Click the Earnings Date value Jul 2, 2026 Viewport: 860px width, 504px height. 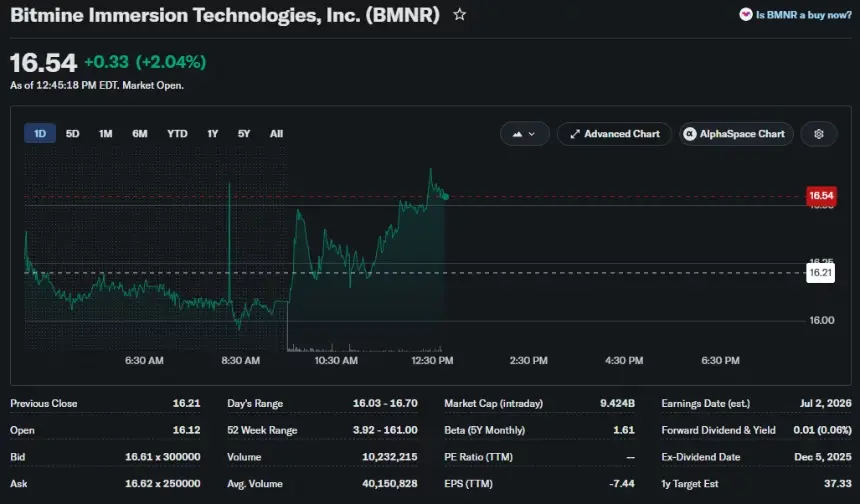(x=825, y=403)
